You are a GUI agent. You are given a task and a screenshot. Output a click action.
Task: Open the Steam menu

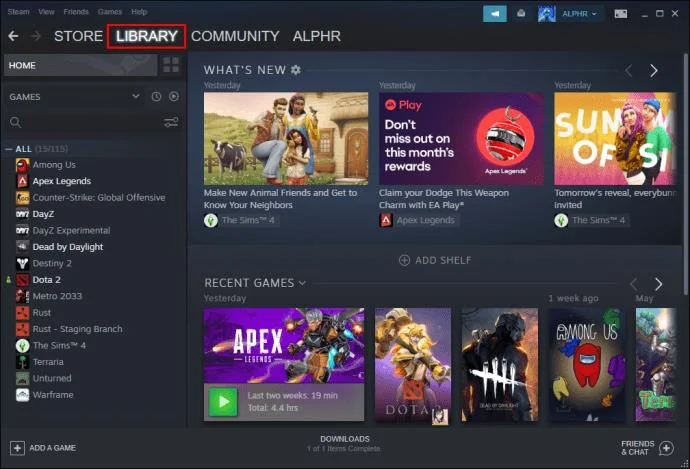coord(18,11)
